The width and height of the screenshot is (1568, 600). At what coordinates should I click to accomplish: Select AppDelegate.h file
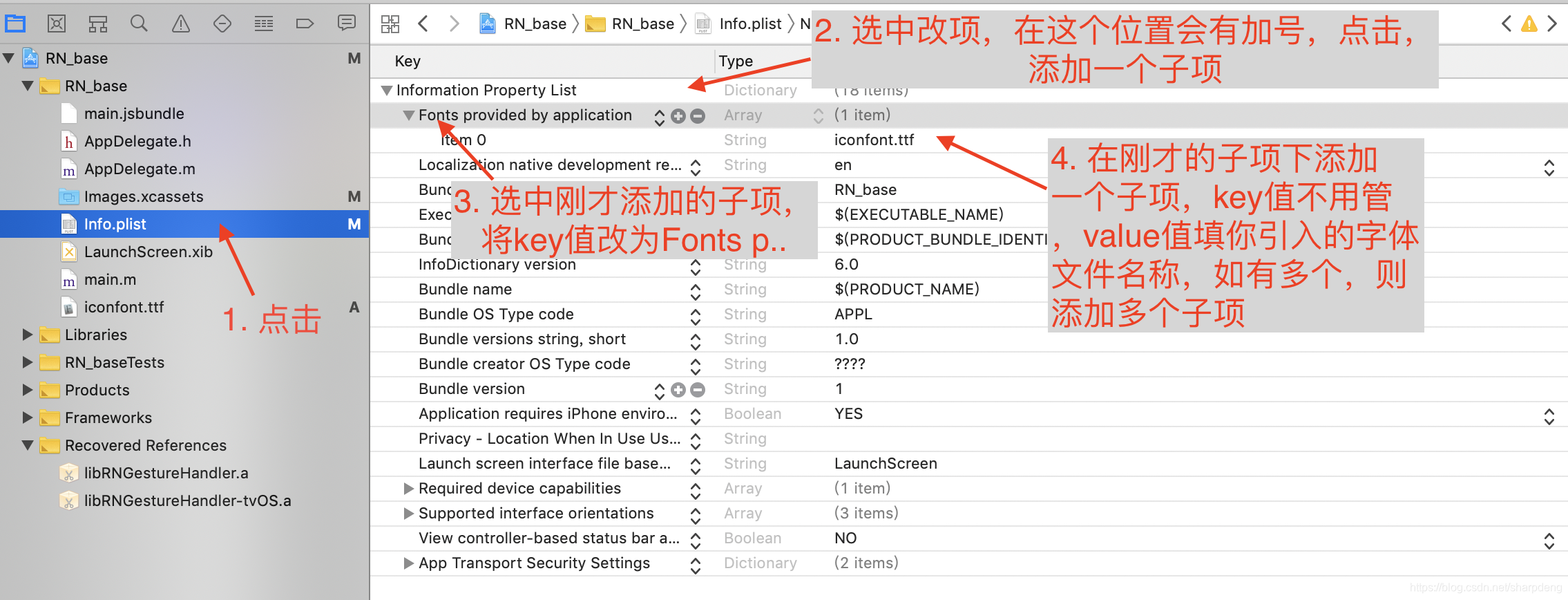click(x=137, y=142)
